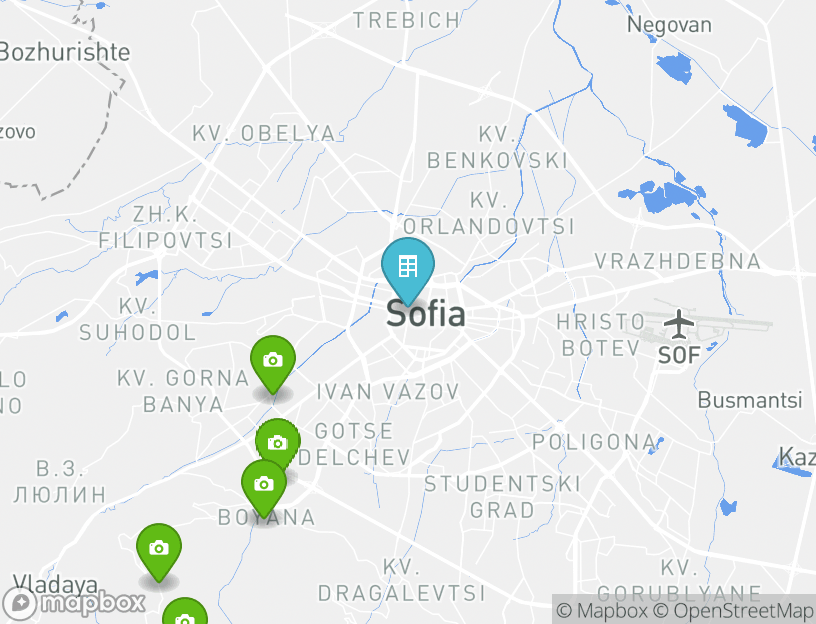Click the Busmantsi village label
The width and height of the screenshot is (816, 624).
point(750,400)
